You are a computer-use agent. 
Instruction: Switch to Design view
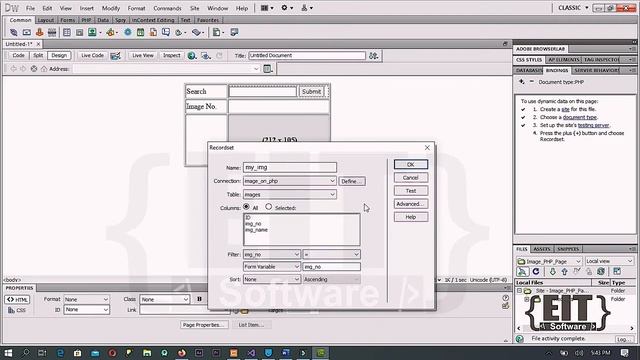tap(59, 56)
